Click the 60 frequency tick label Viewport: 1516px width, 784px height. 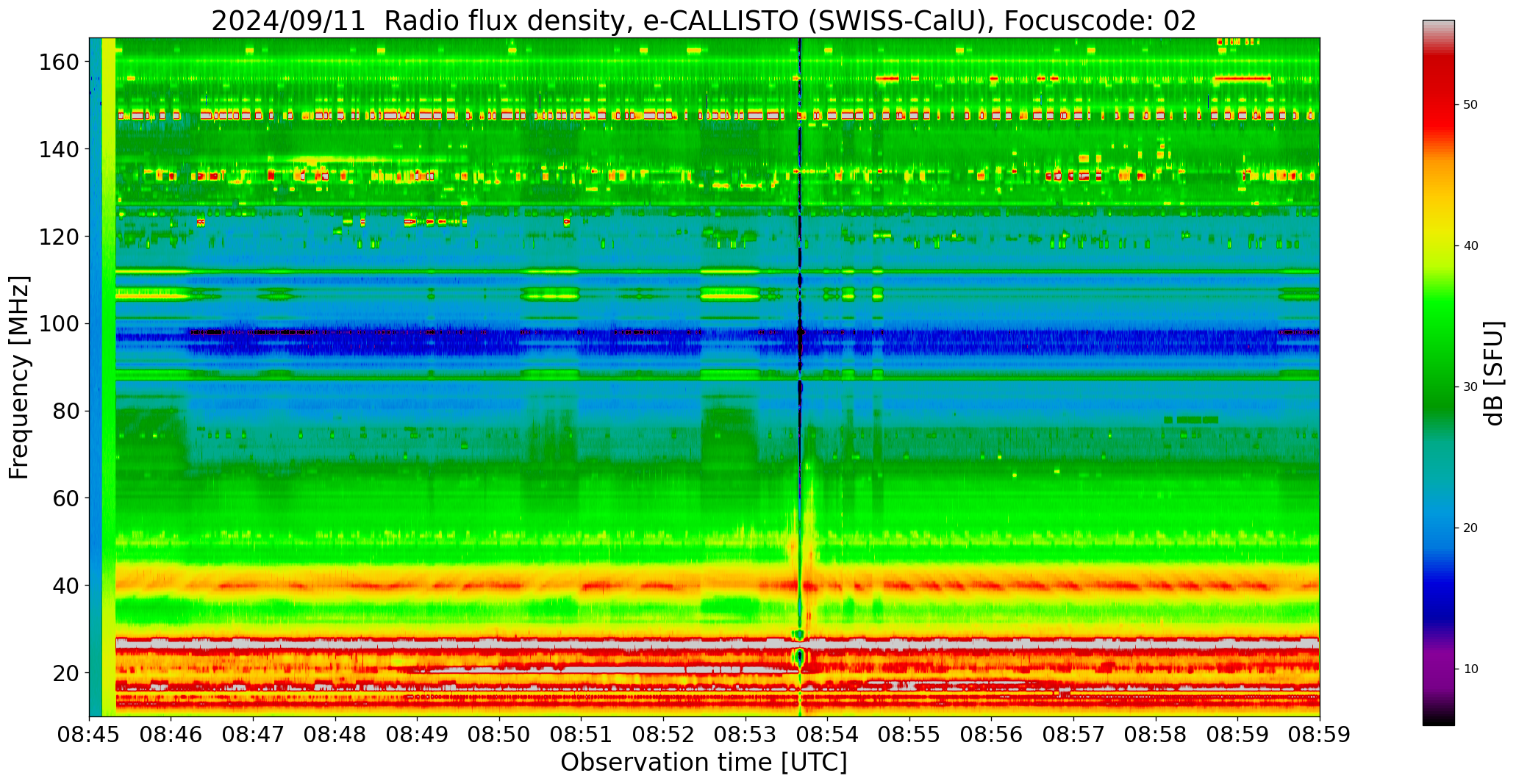[x=65, y=498]
